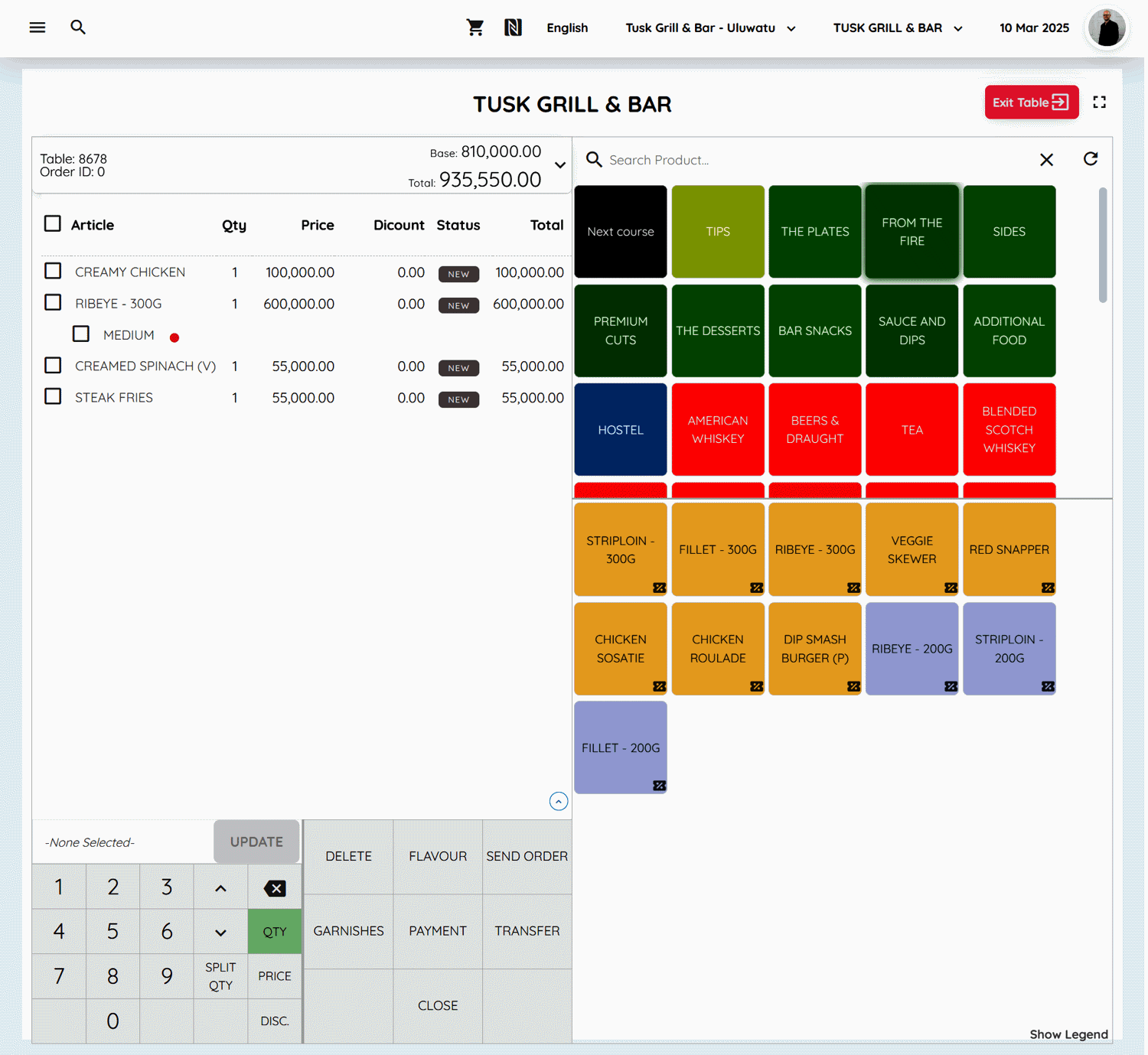Viewport: 1148px width, 1055px height.
Task: Enter fullscreen mode
Action: point(1100,102)
